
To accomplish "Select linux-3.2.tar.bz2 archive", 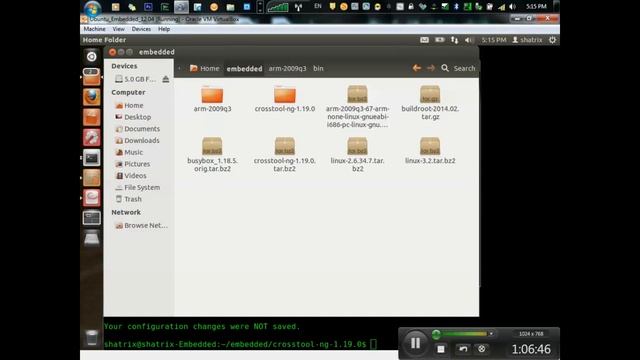I will click(x=430, y=146).
